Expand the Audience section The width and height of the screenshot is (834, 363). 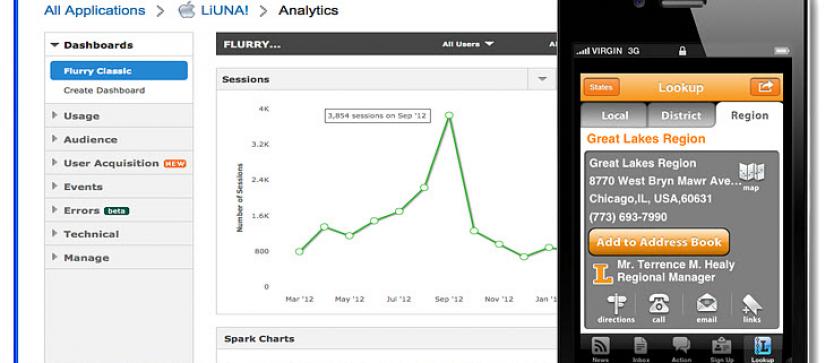(x=119, y=139)
